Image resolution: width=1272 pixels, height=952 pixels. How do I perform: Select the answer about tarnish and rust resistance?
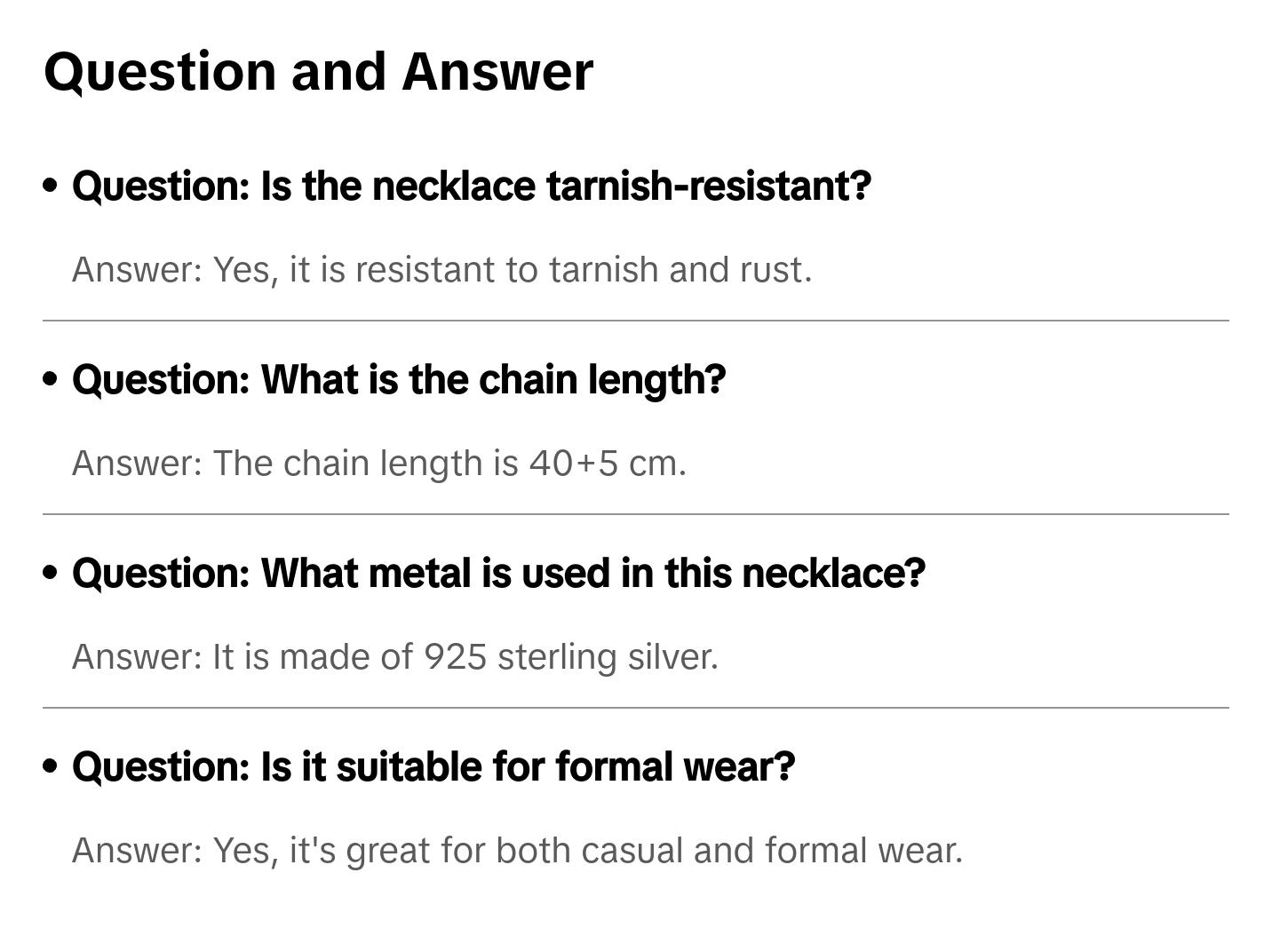[x=441, y=270]
